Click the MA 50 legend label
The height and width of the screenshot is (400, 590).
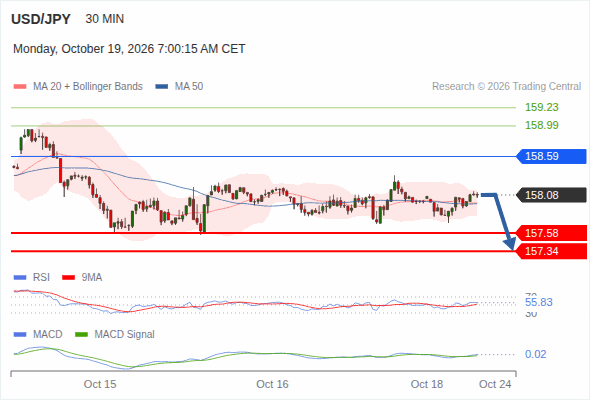[x=189, y=87]
